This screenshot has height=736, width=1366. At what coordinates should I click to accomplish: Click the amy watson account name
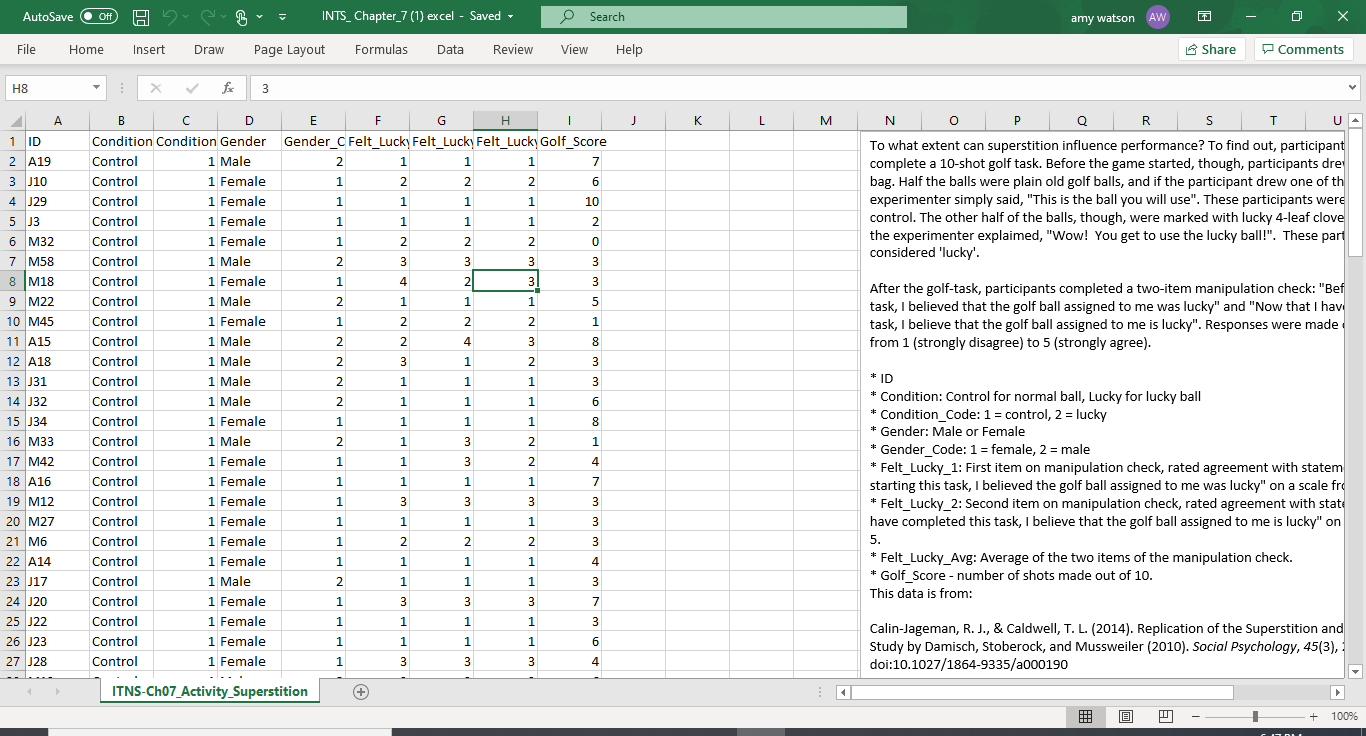1104,17
